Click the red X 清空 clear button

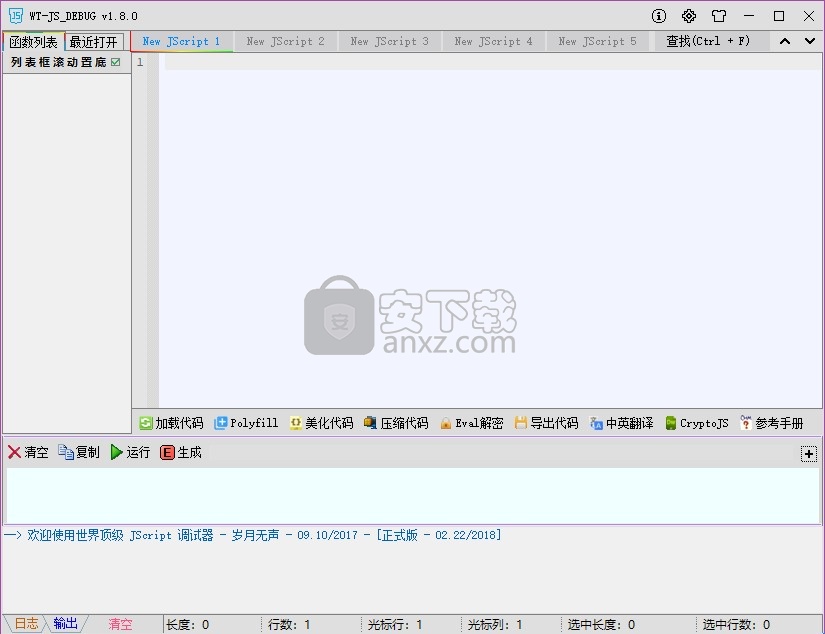coord(28,452)
